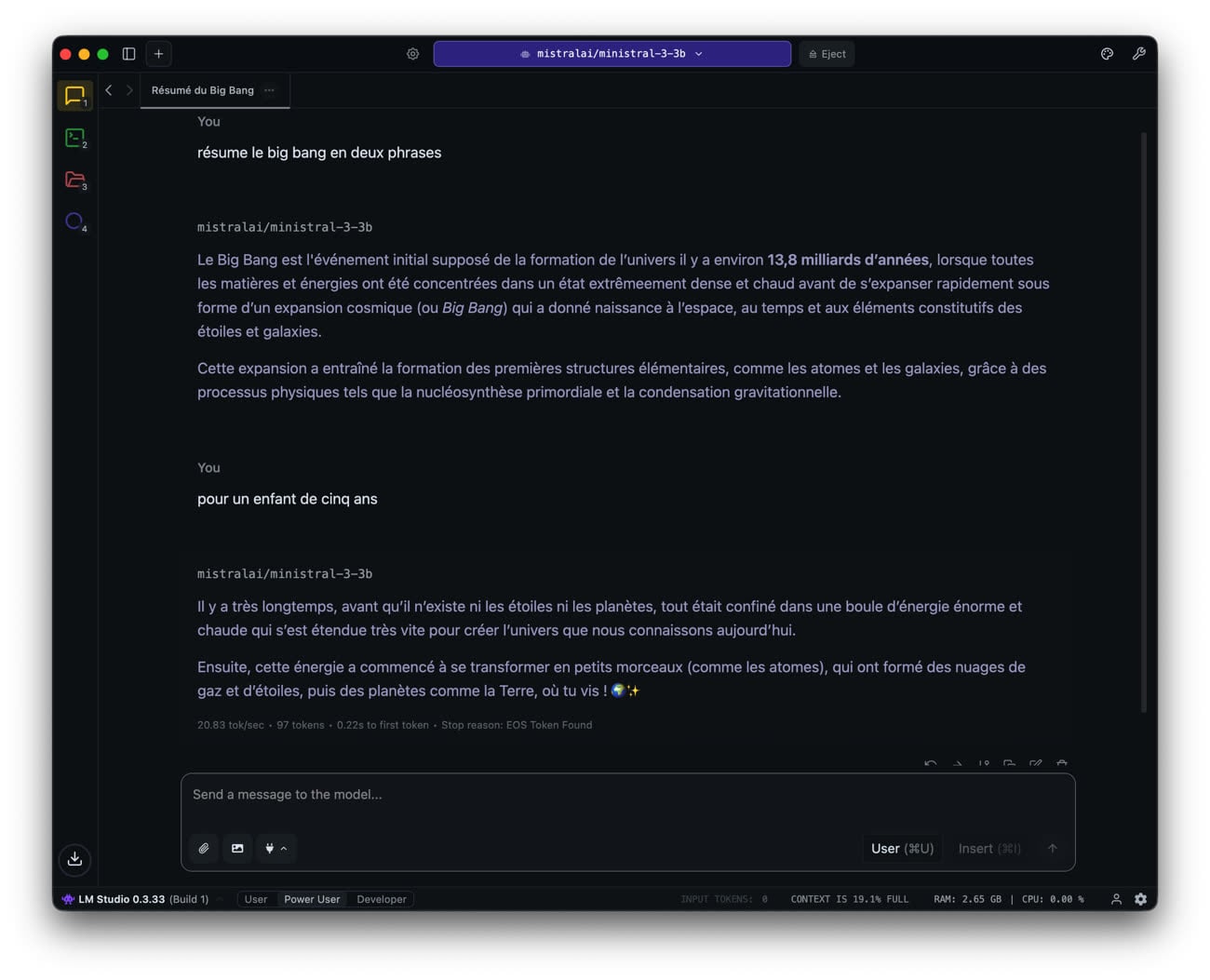This screenshot has height=980, width=1210.
Task: Open the palette theme icon
Action: [1107, 54]
